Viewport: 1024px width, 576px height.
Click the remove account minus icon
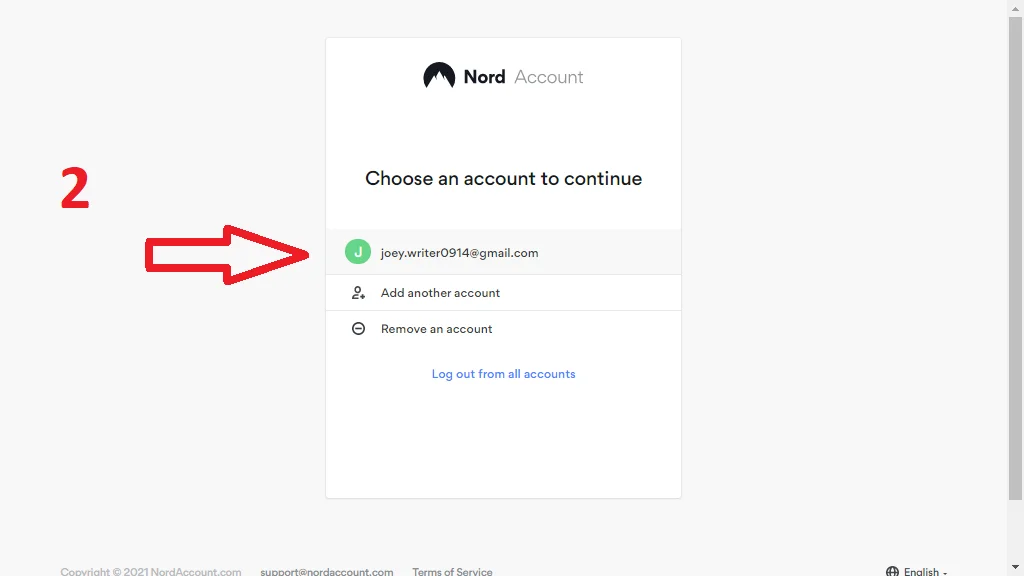[358, 329]
